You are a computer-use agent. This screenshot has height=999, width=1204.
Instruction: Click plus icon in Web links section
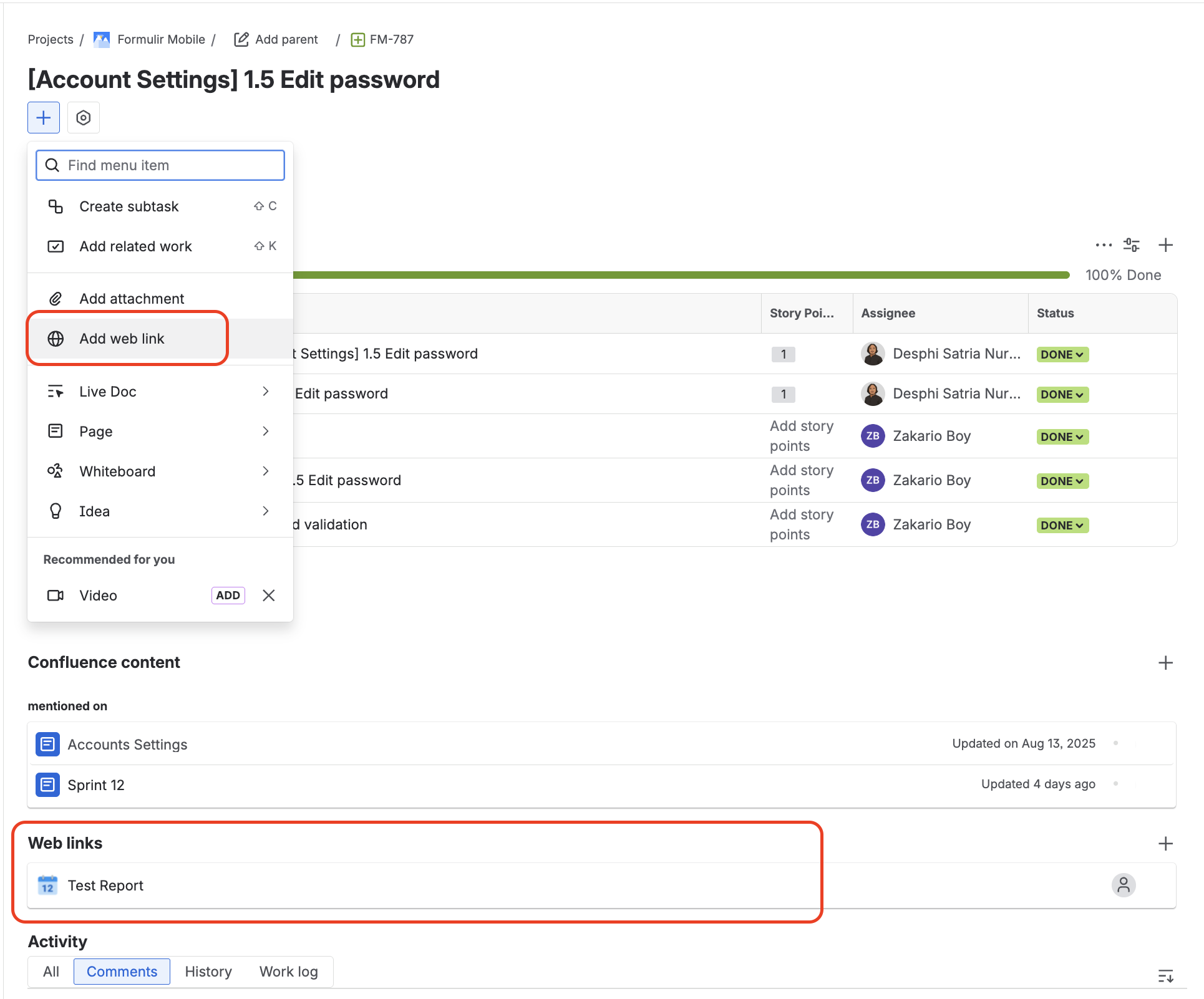[1165, 843]
